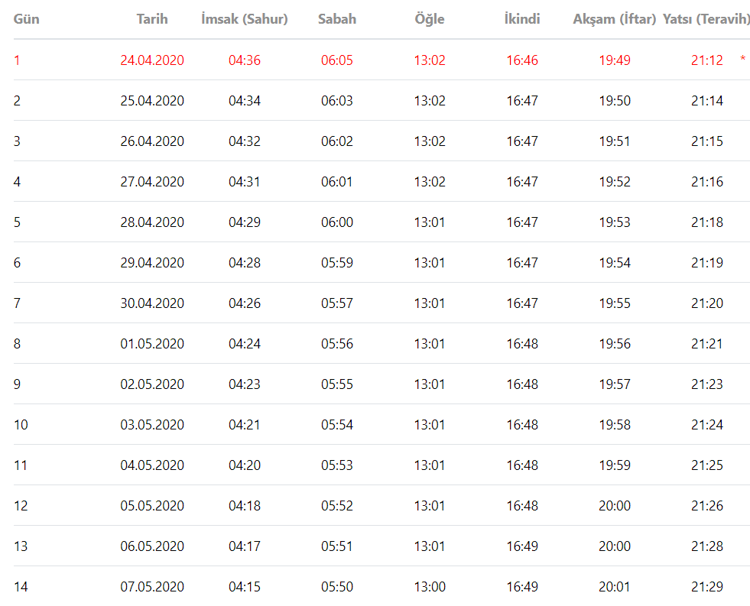Click the İmsak time 04:36 in red
Screen dimensions: 750x606
coord(244,60)
